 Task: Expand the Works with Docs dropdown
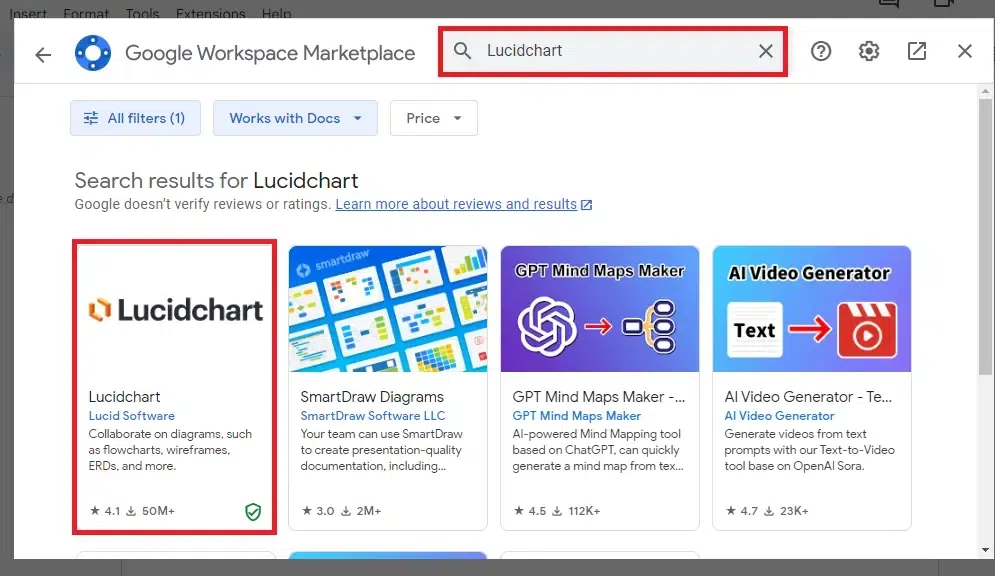click(295, 118)
